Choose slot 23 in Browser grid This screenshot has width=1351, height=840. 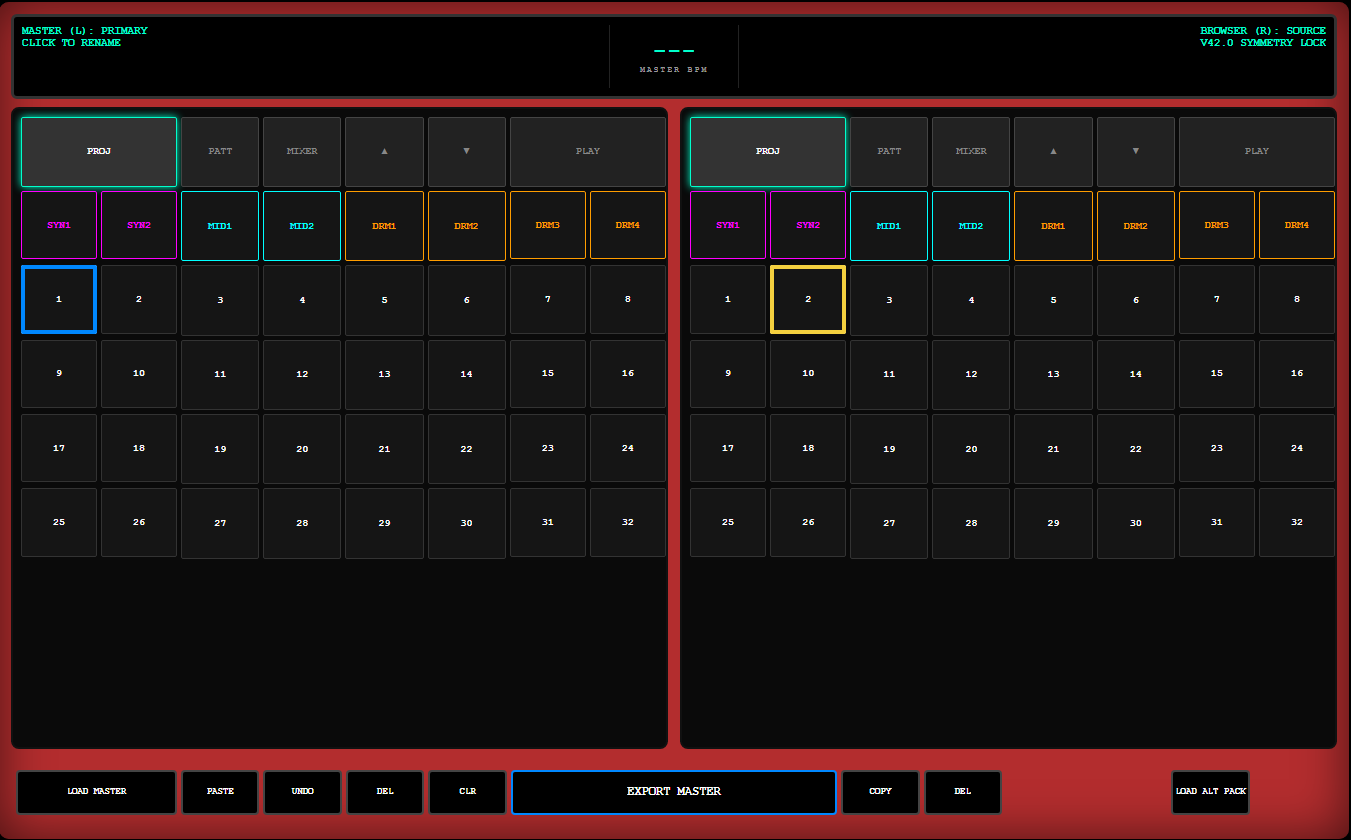pyautogui.click(x=1217, y=448)
